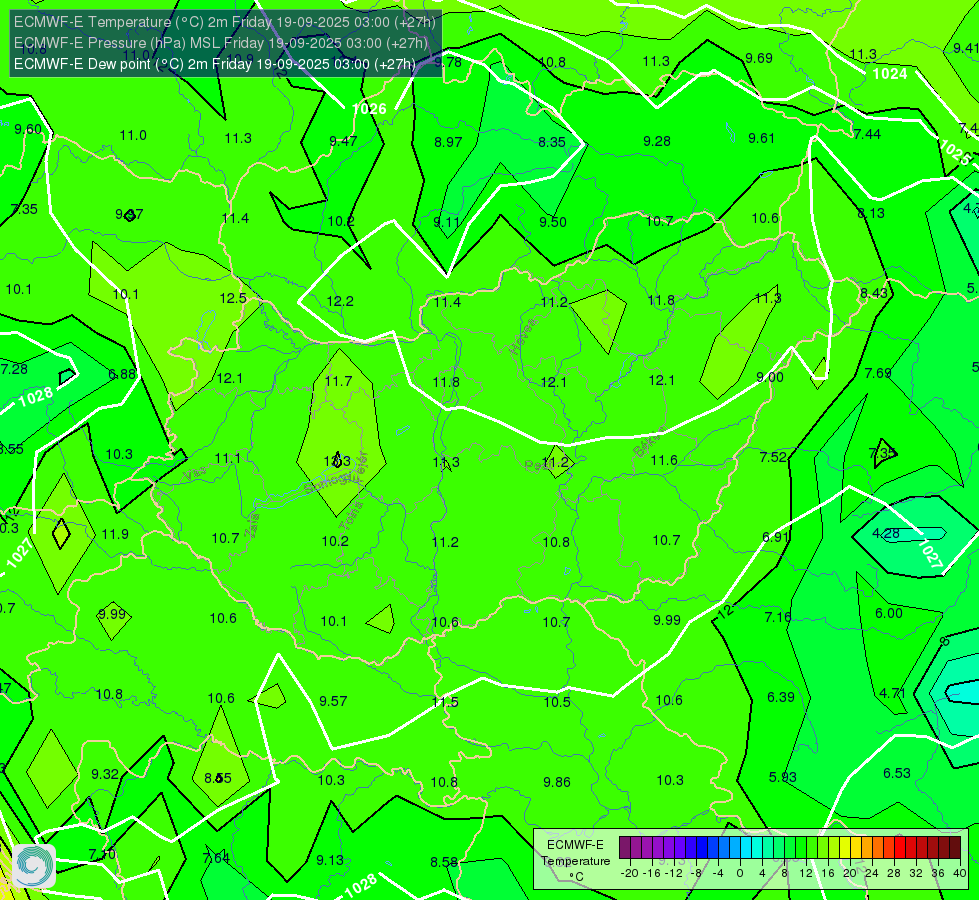This screenshot has height=900, width=979.
Task: Click the 9.11 temperature value
Action: pyautogui.click(x=447, y=222)
